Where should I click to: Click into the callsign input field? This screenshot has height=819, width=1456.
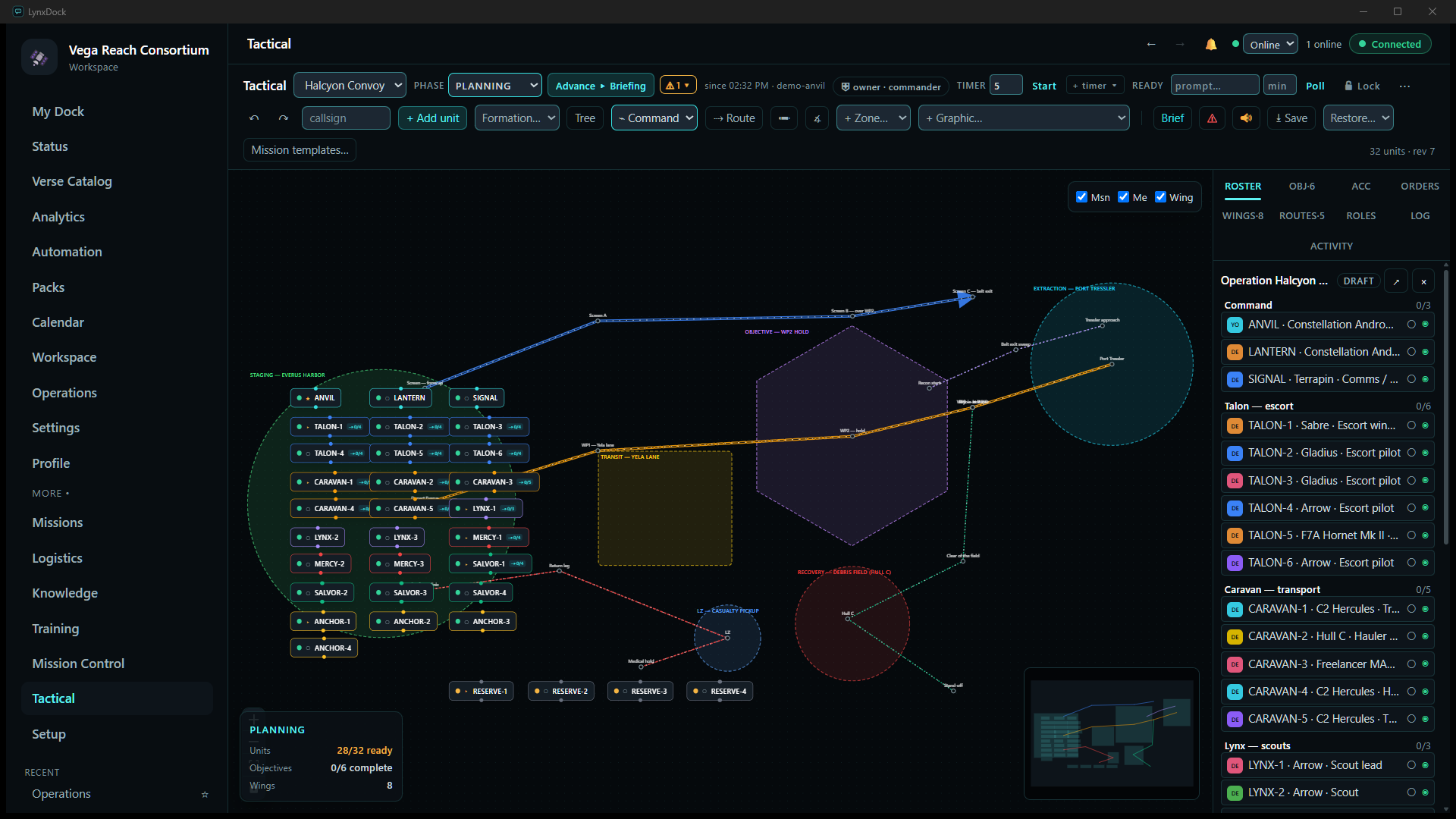[346, 118]
